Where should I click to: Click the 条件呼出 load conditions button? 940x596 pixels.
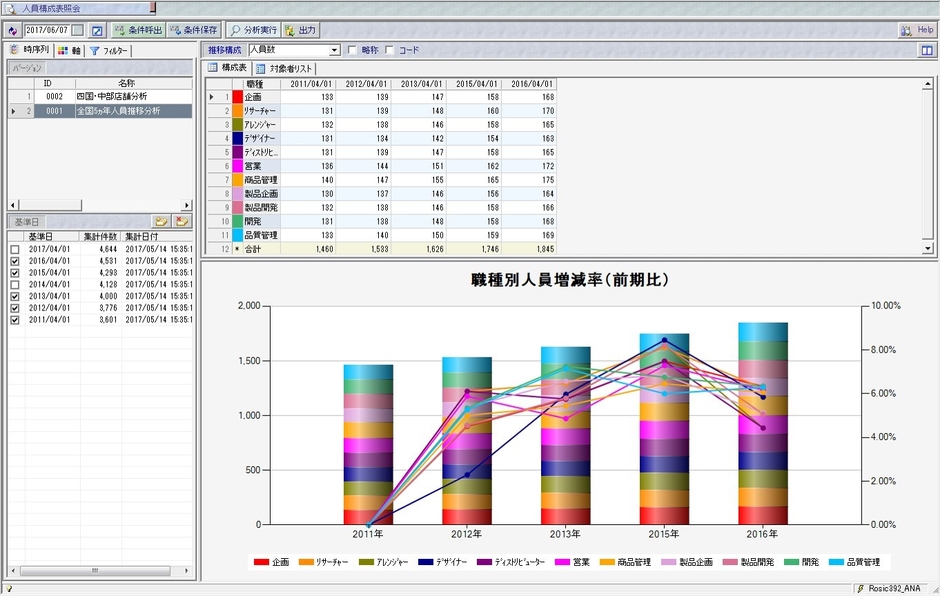click(x=137, y=30)
